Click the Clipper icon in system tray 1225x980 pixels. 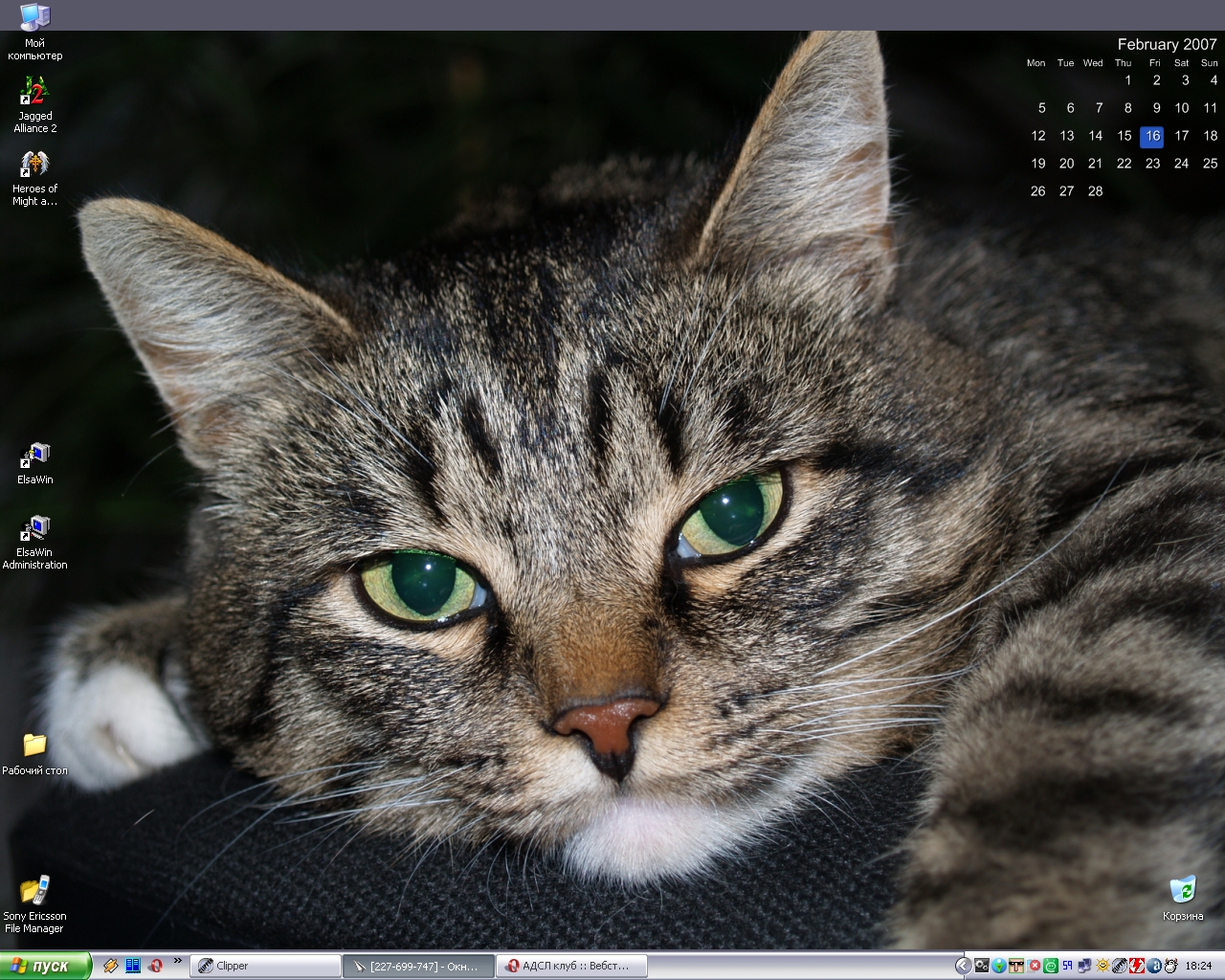[x=1119, y=966]
